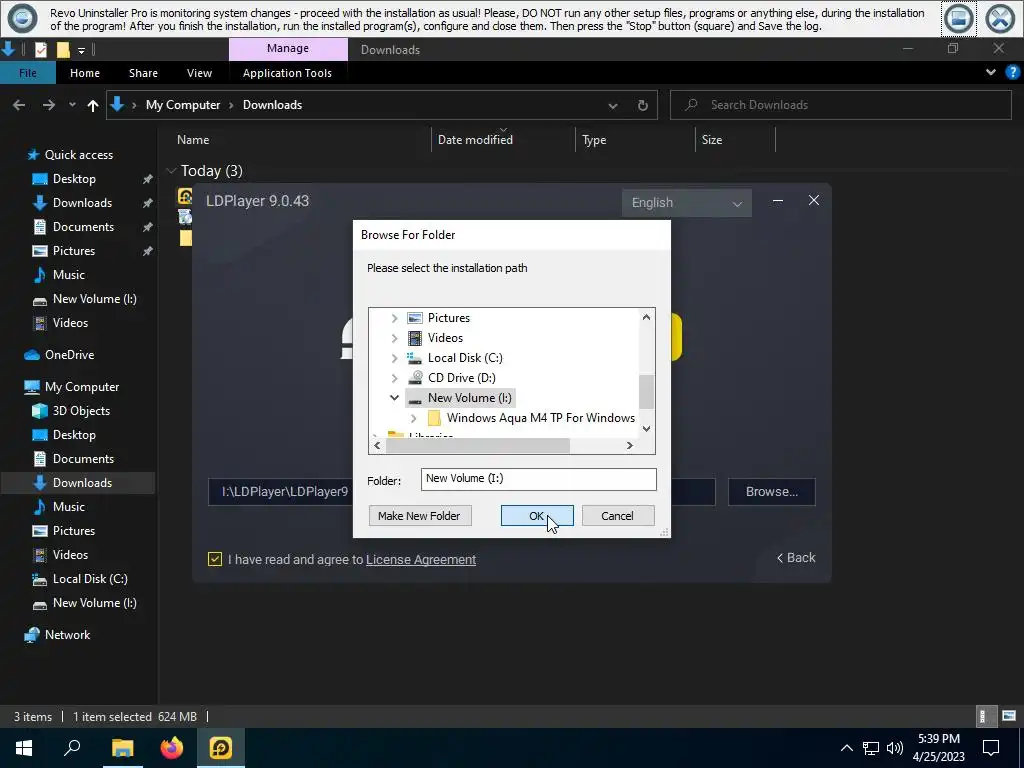Viewport: 1024px width, 768px height.
Task: Open the File menu tab
Action: tap(27, 73)
